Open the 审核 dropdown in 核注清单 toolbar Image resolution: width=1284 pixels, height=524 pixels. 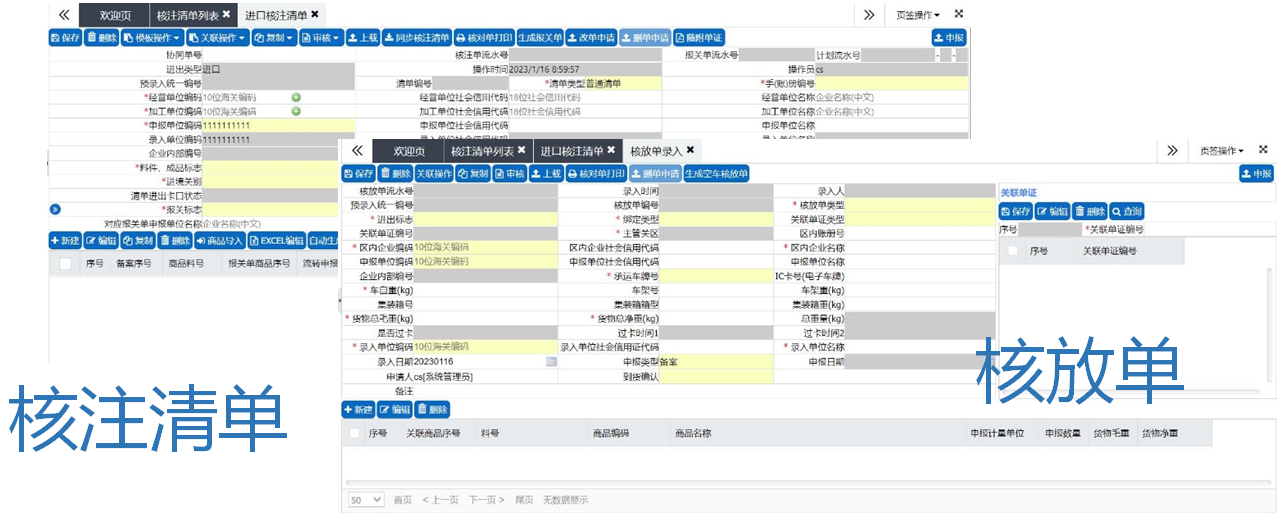321,38
